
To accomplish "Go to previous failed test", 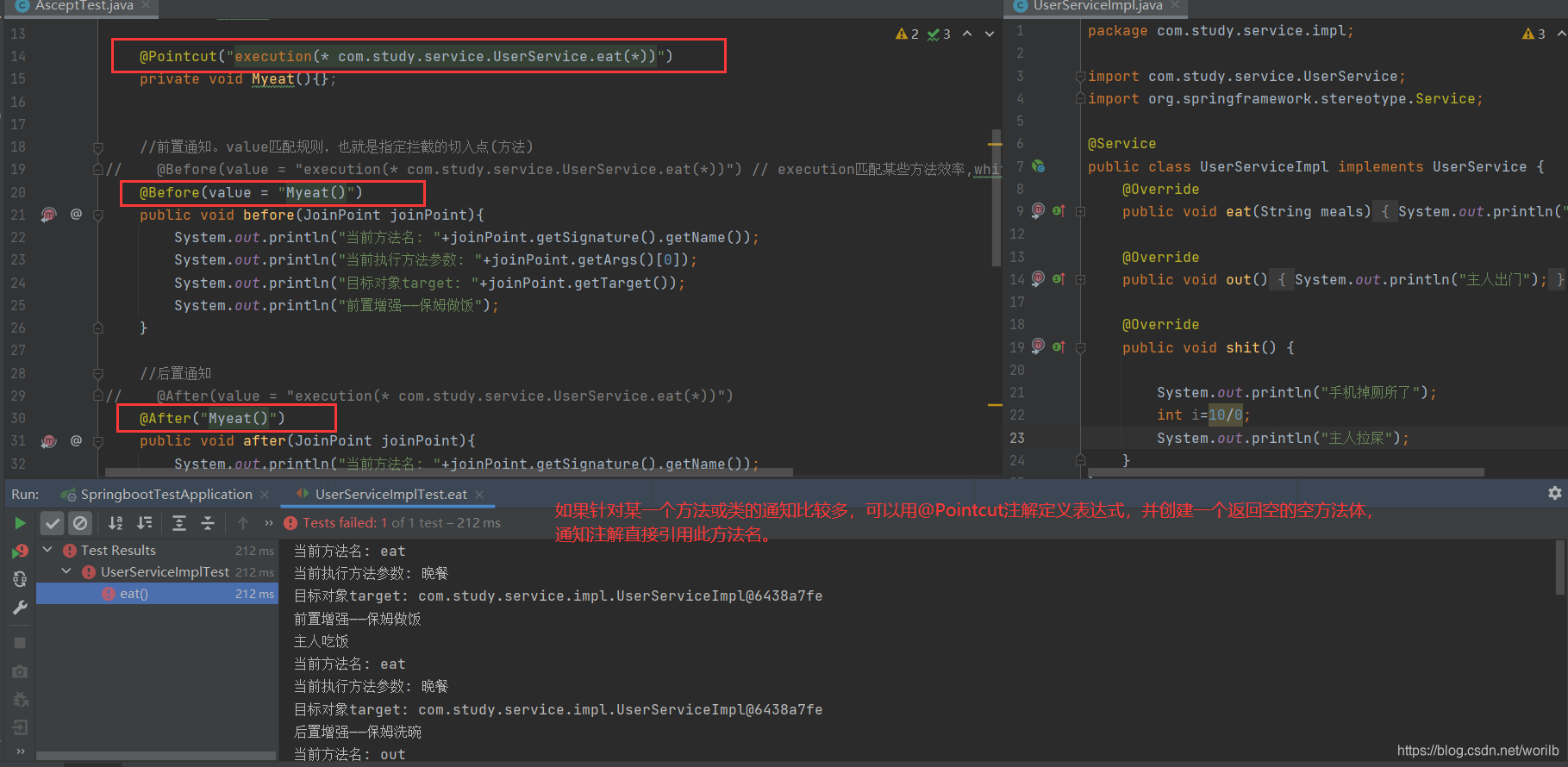I will pos(243,523).
